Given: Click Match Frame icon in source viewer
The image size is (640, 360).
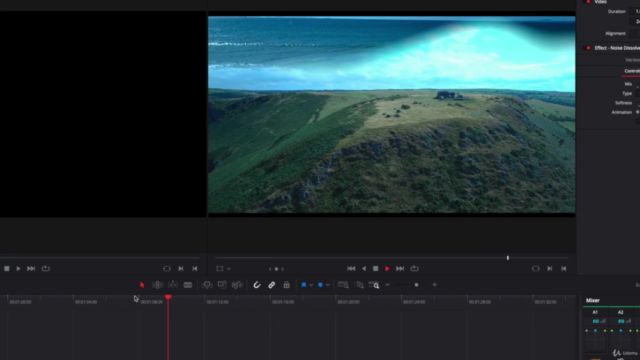Looking at the screenshot, I should (x=167, y=269).
